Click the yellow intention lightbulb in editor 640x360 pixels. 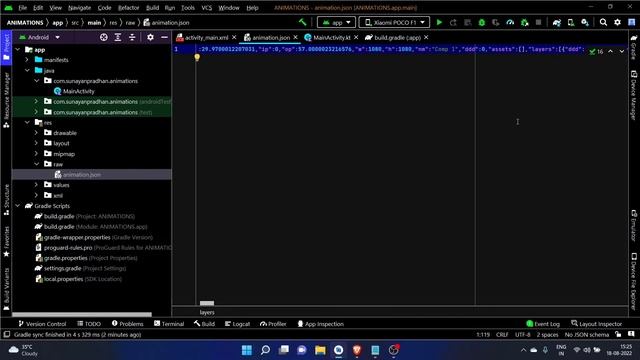tap(197, 58)
